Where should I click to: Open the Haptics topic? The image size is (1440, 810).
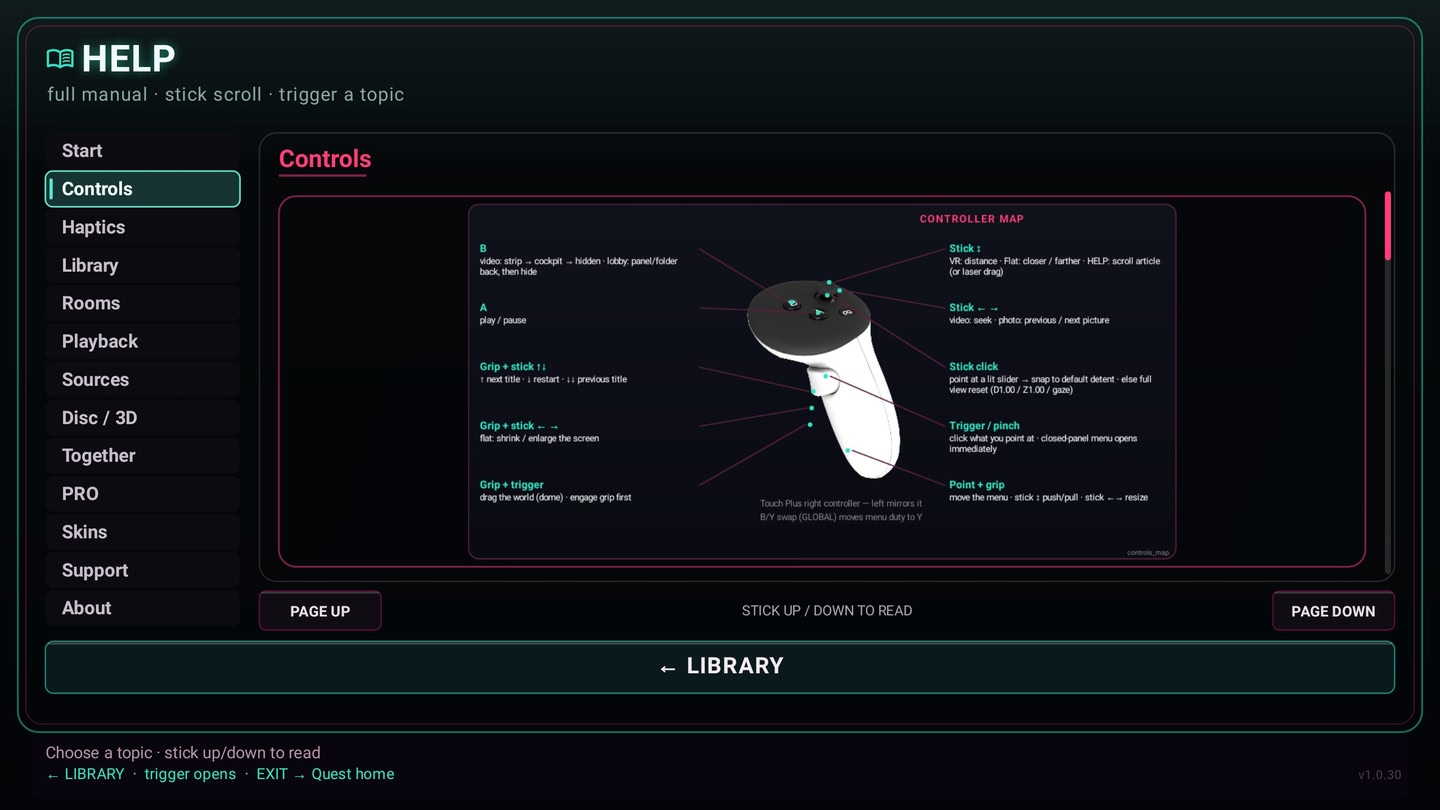tap(142, 227)
